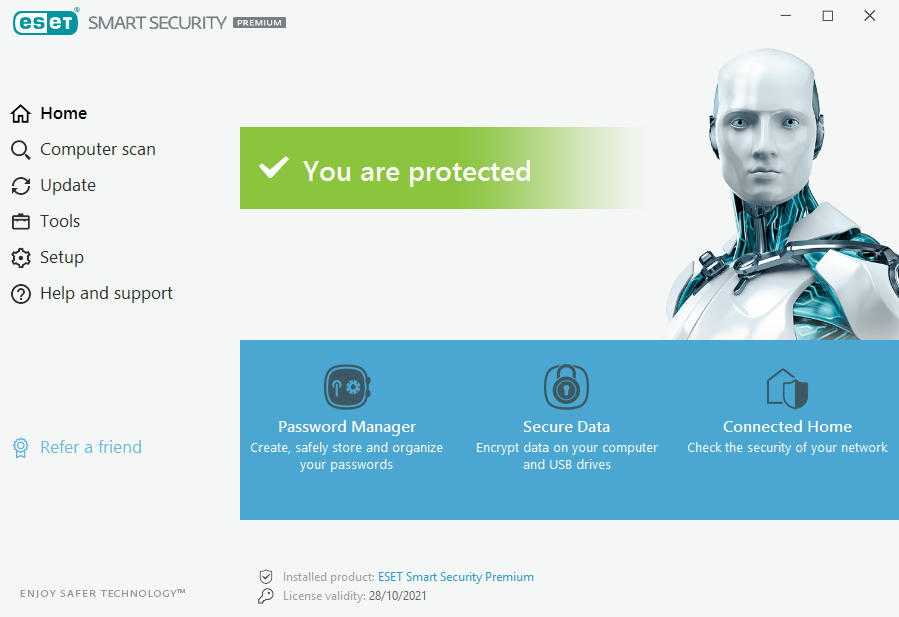This screenshot has height=617, width=899.
Task: Click the license validity key icon
Action: pos(265,596)
